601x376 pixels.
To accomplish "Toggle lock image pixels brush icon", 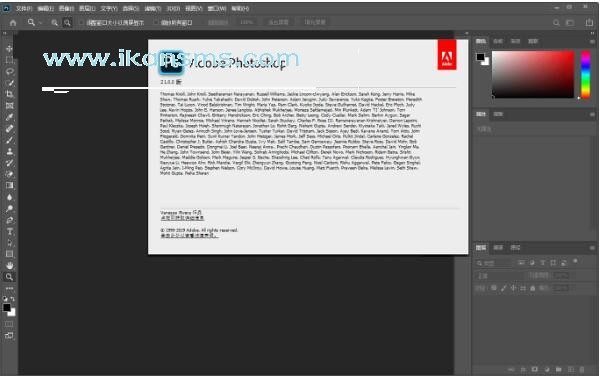I will click(x=504, y=288).
